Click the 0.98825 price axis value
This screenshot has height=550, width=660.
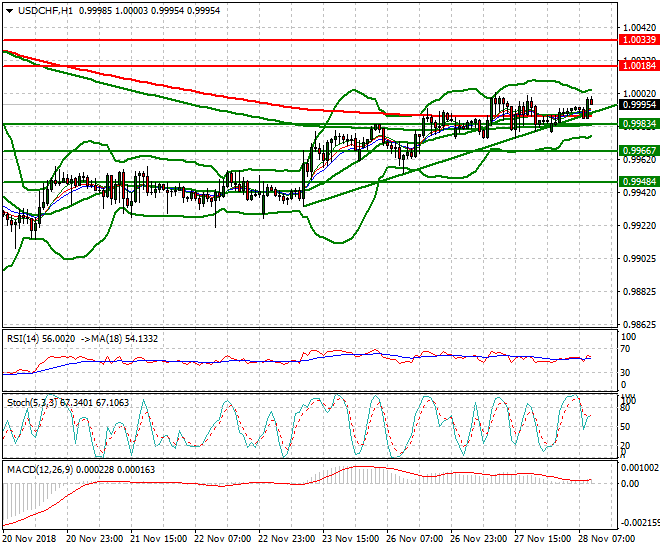pyautogui.click(x=639, y=292)
